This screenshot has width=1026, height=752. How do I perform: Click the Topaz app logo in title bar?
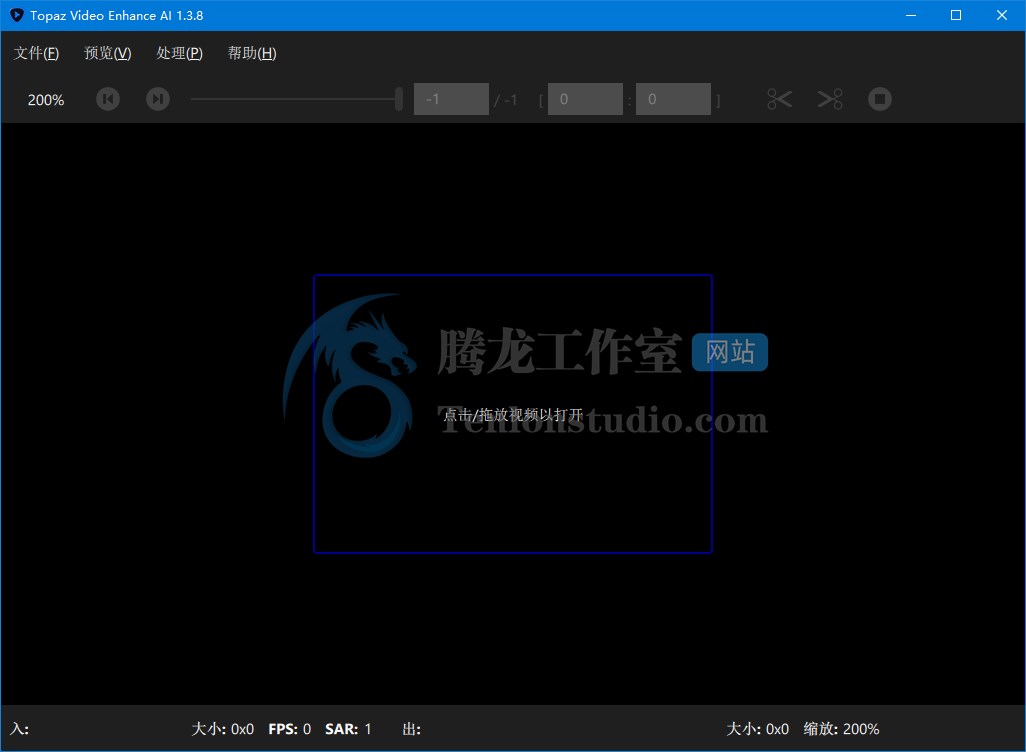pos(17,15)
